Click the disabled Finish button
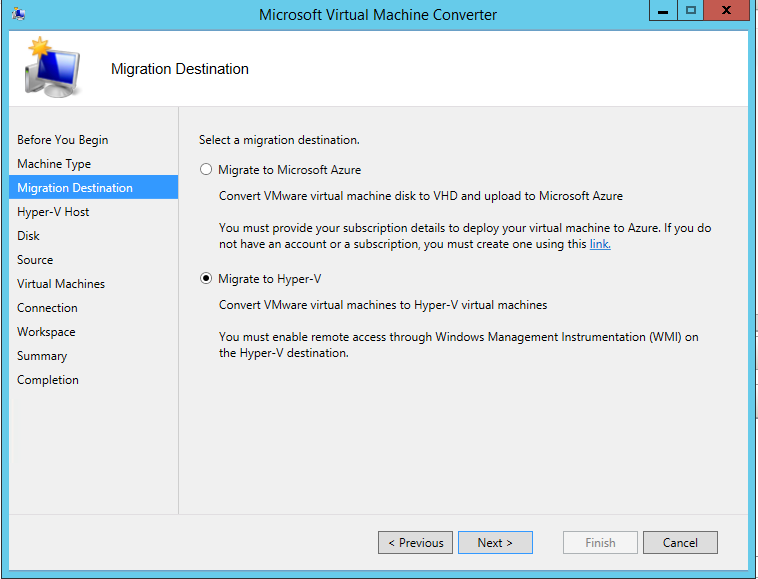Image resolution: width=758 pixels, height=579 pixels. [600, 543]
